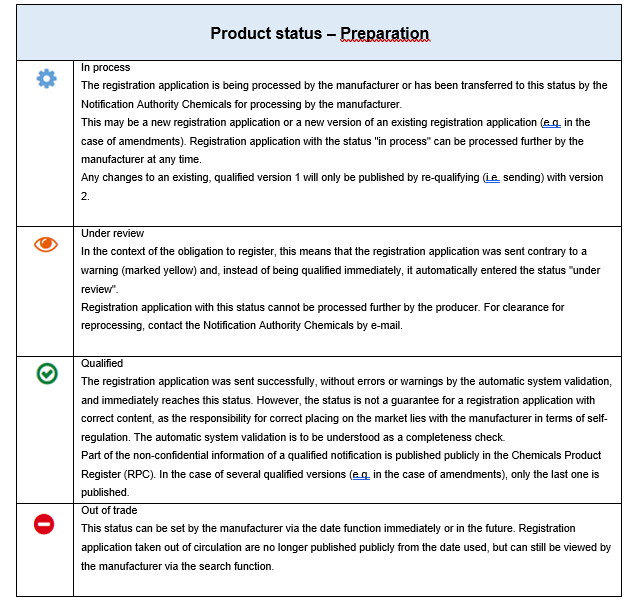
Task: Click the "In process" status heading
Action: (105, 68)
